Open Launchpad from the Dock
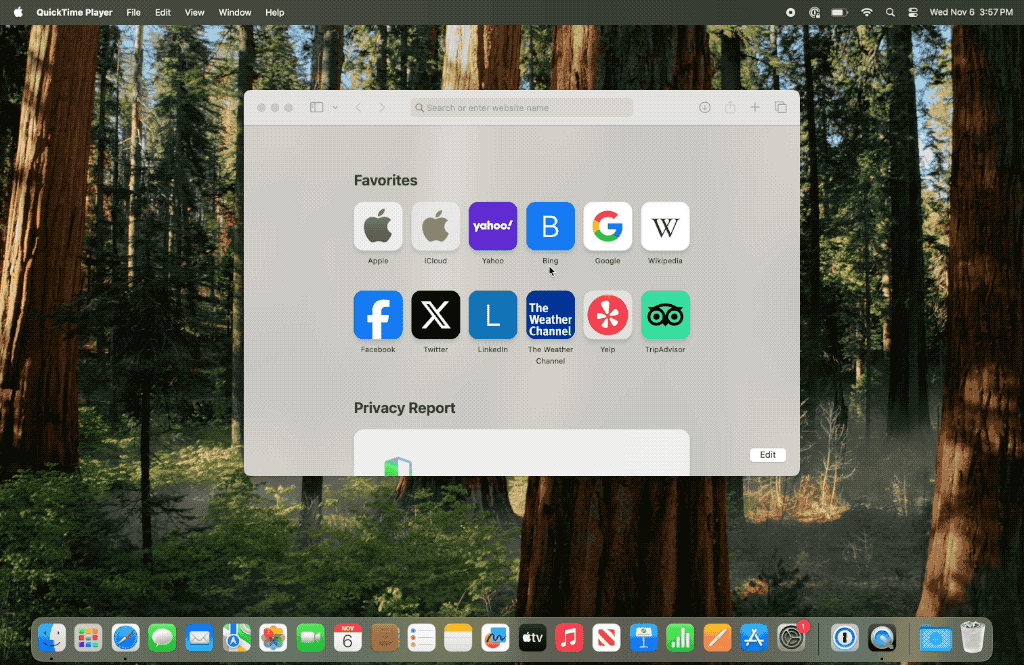 (88, 638)
